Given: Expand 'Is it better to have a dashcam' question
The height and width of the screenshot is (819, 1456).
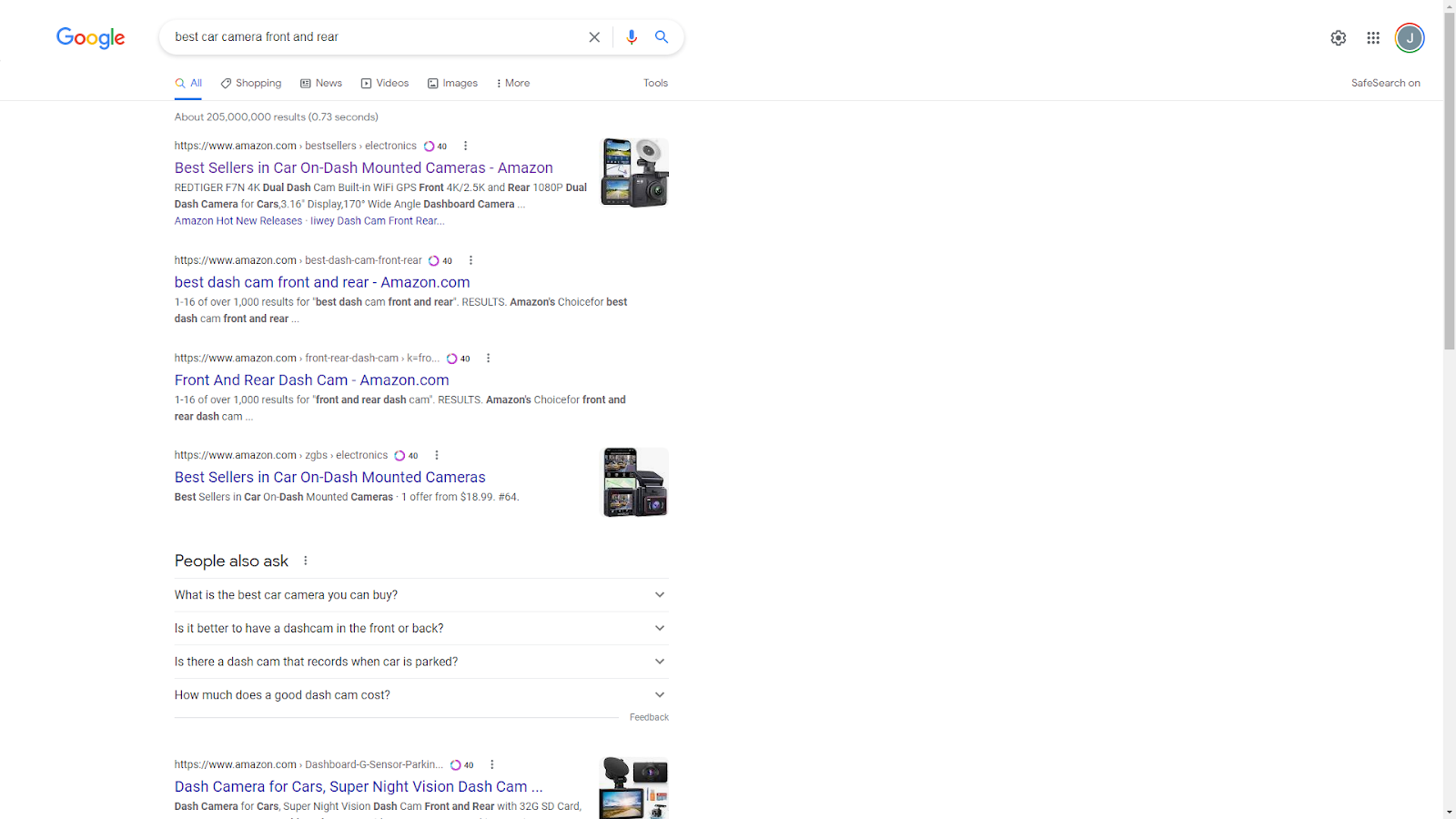Looking at the screenshot, I should click(421, 629).
